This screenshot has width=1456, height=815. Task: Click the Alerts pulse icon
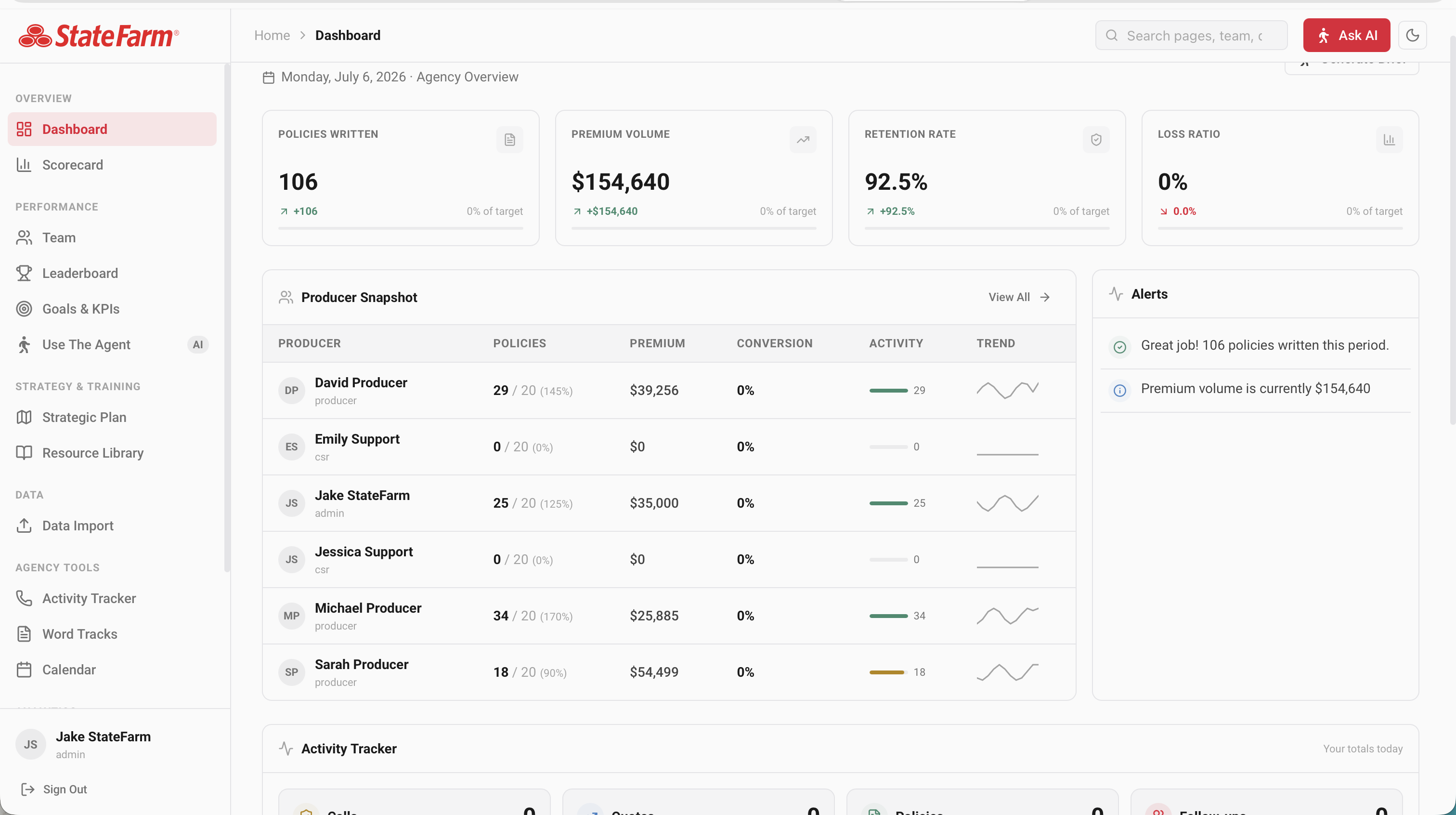pyautogui.click(x=1116, y=293)
